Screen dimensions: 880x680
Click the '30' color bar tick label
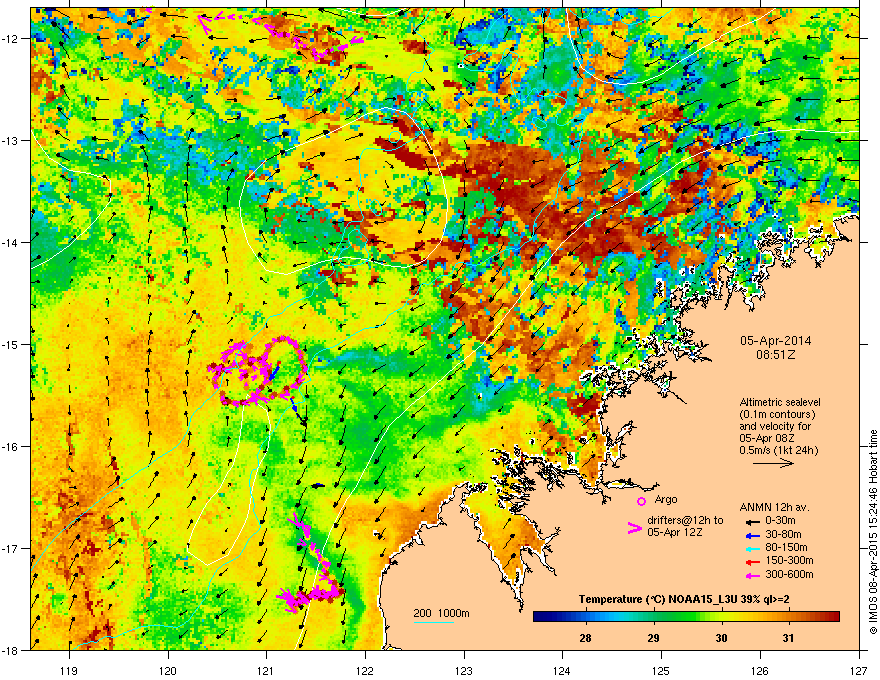click(721, 638)
